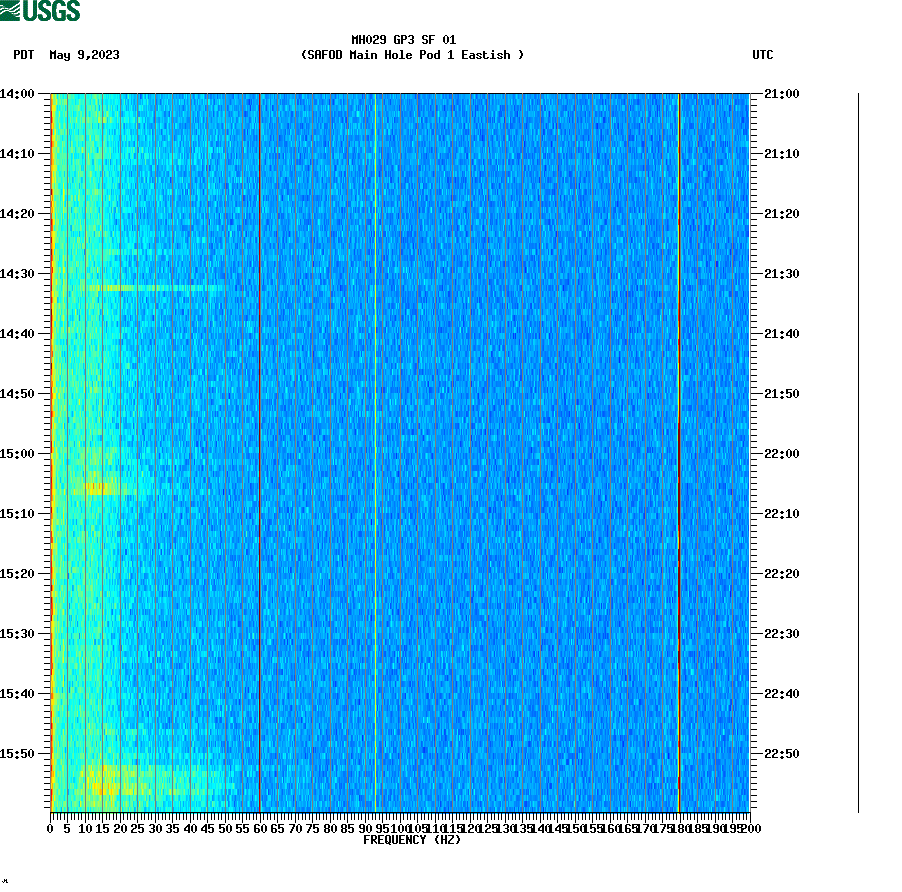The width and height of the screenshot is (902, 892).
Task: Click the FREQUENCY (HZ) axis label
Action: 412,841
